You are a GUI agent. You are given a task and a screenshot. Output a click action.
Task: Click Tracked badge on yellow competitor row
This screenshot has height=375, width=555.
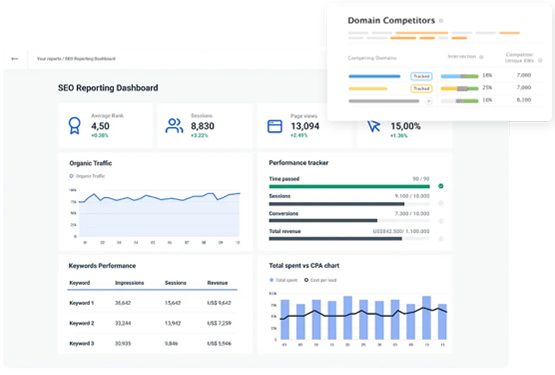coord(421,89)
